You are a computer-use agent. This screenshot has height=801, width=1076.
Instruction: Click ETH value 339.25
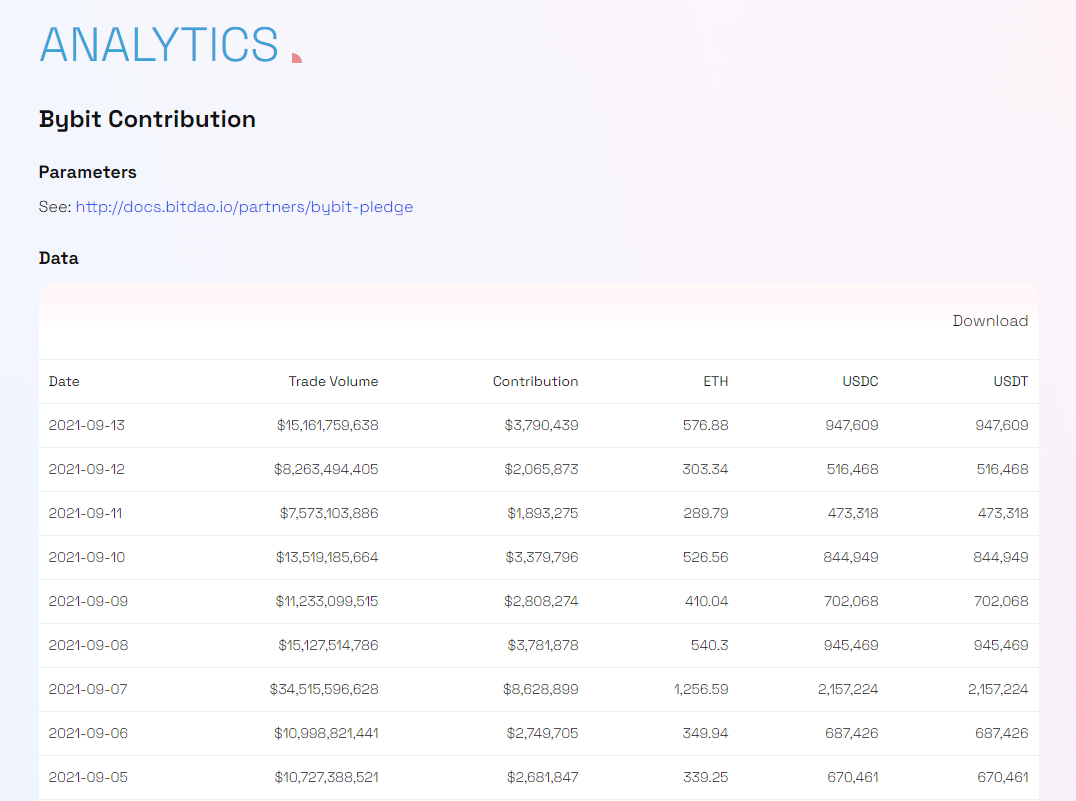click(705, 777)
